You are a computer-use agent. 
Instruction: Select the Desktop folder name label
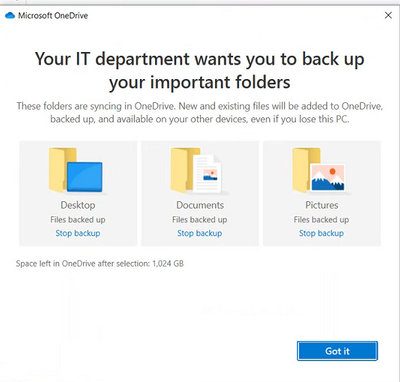(78, 205)
